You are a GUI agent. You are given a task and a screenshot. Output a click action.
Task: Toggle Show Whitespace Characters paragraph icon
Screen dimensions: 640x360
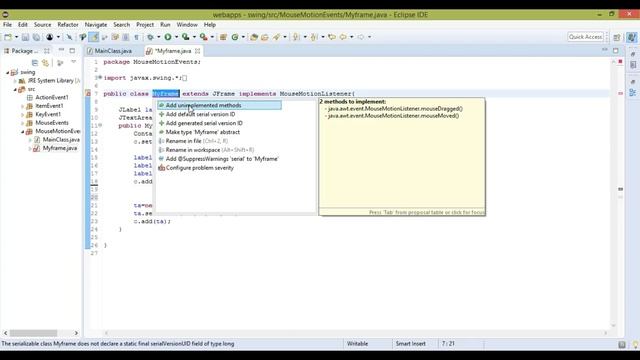point(136,37)
